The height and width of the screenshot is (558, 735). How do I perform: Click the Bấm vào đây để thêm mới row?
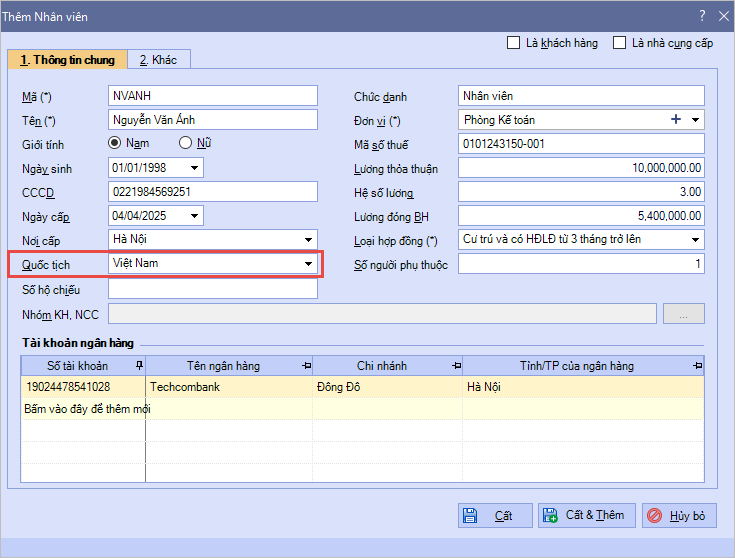click(x=86, y=408)
